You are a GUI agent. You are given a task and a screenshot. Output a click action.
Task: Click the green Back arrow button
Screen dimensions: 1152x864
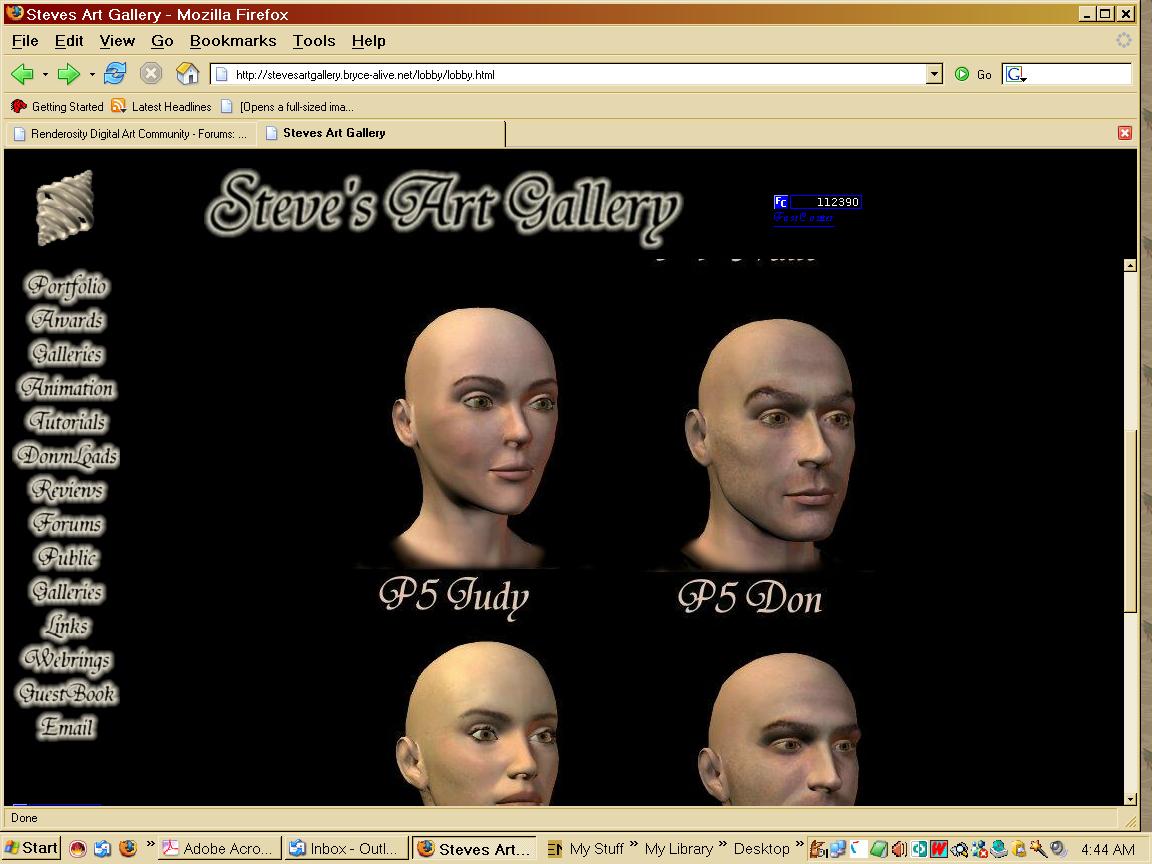click(22, 74)
